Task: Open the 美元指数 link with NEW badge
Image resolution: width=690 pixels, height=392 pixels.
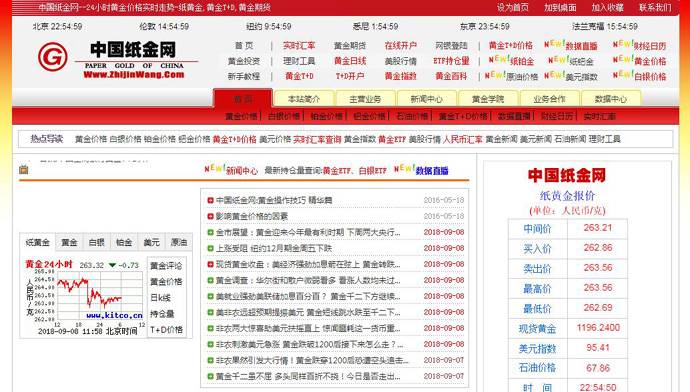Action: (581, 77)
